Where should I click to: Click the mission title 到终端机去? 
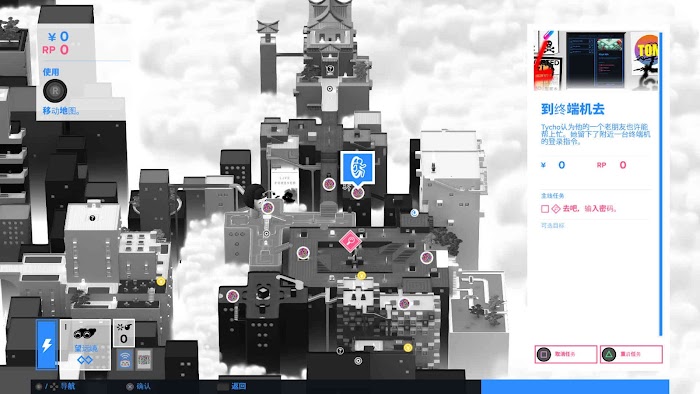[573, 109]
